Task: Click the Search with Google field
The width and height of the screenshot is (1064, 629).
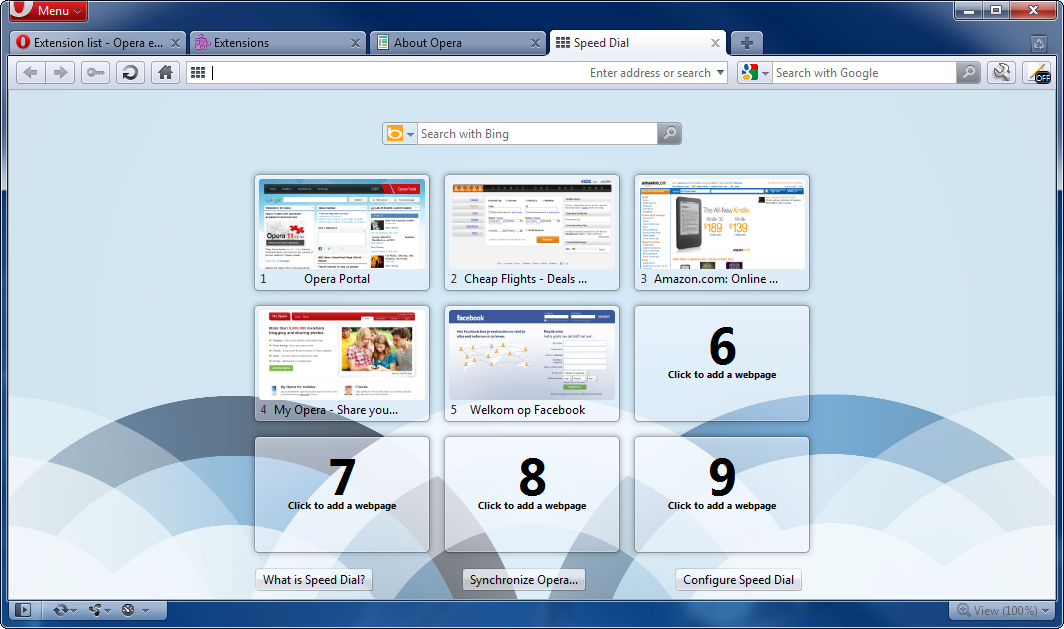Action: [864, 73]
